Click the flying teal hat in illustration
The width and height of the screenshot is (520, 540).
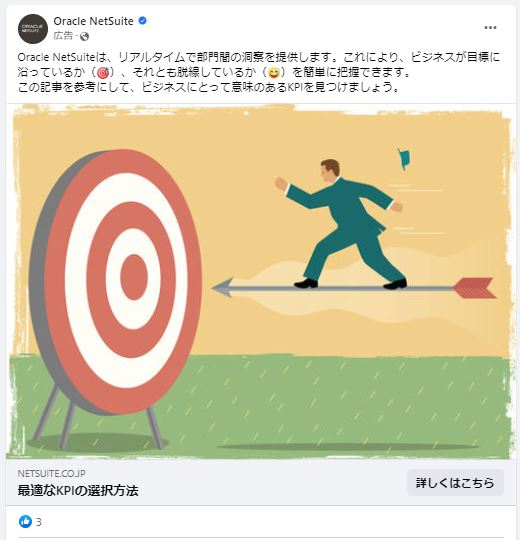(404, 159)
